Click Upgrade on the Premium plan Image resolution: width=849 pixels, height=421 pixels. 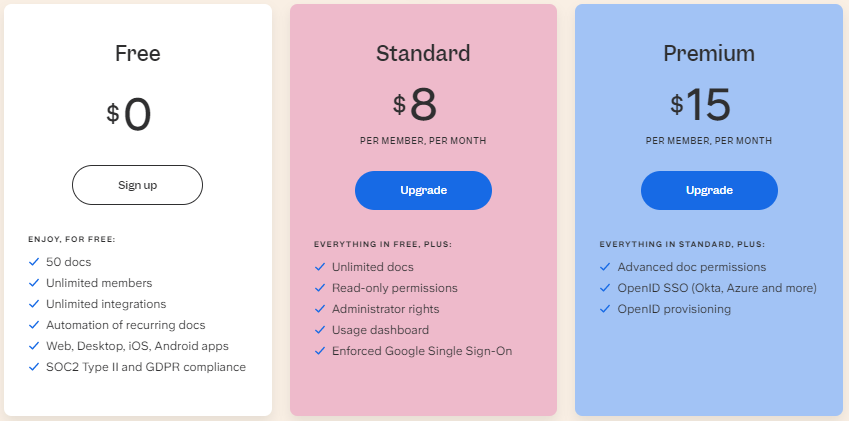click(x=709, y=190)
